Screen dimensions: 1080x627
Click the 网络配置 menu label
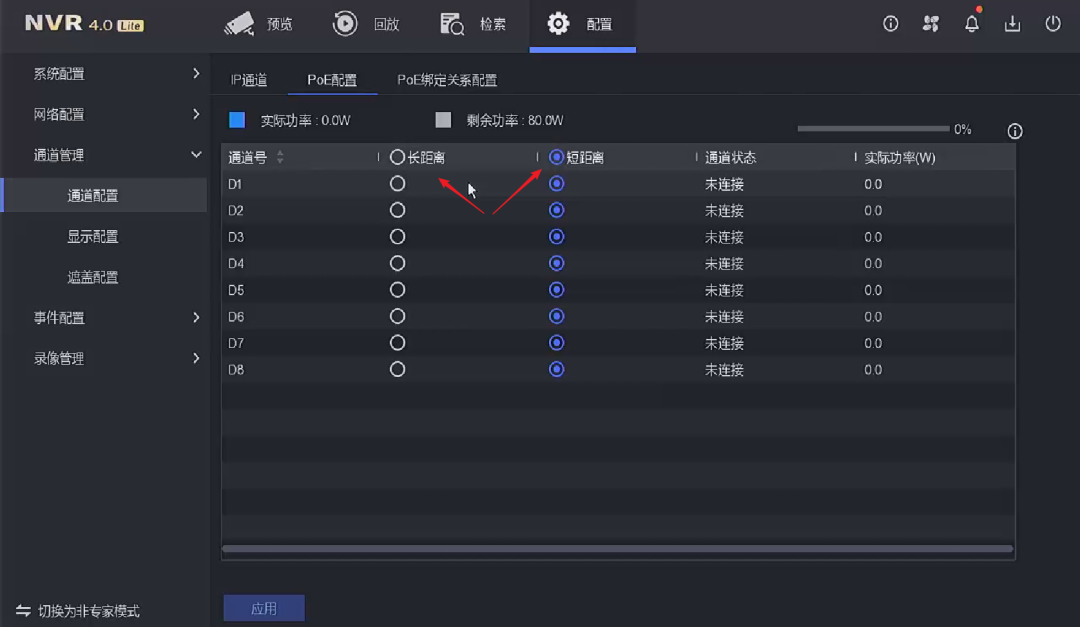pos(59,114)
